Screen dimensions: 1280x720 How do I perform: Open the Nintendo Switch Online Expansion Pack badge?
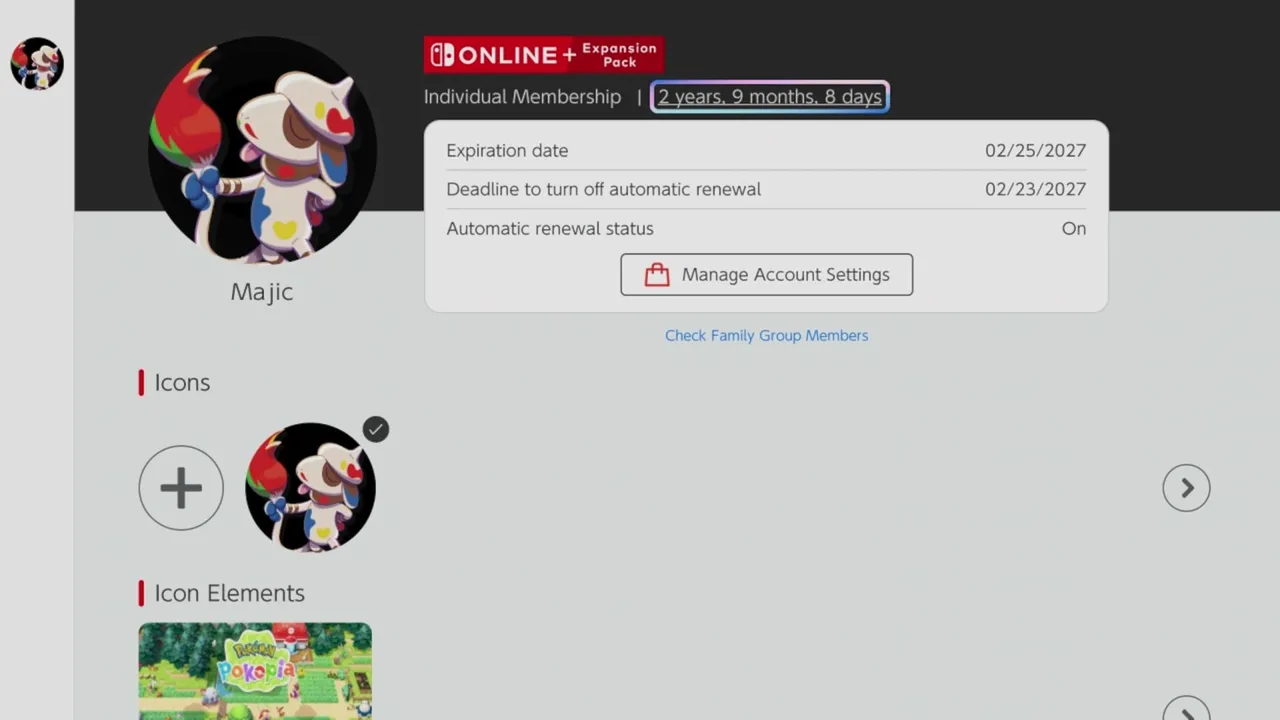pyautogui.click(x=544, y=55)
